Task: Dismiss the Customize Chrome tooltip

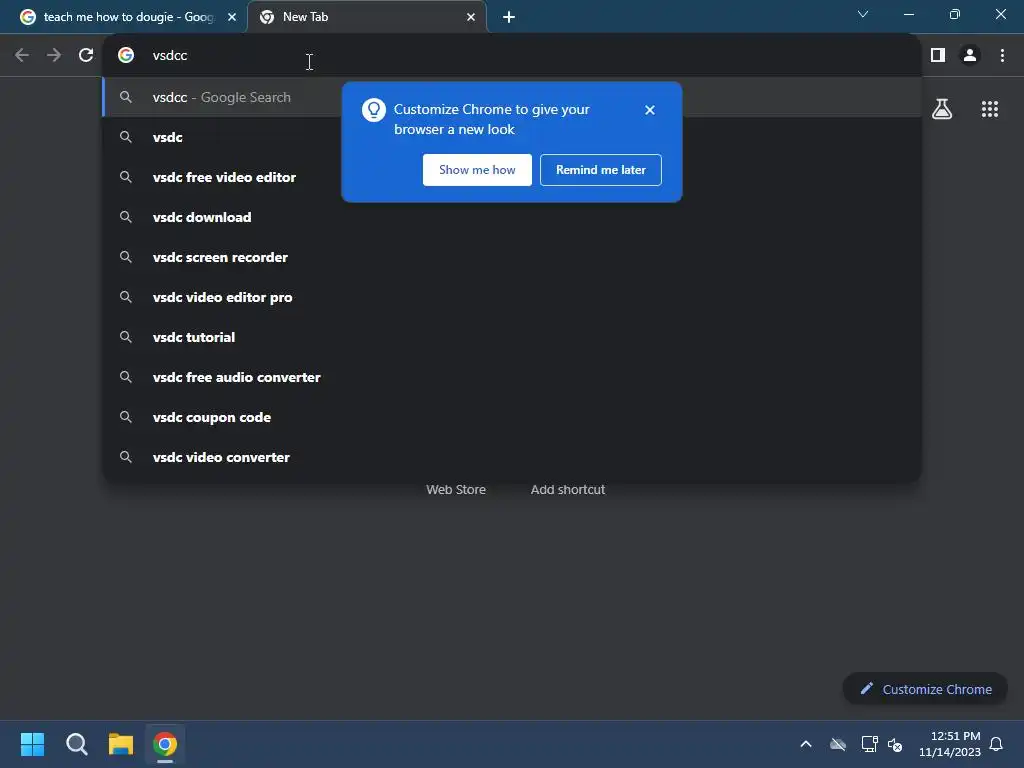Action: point(650,110)
